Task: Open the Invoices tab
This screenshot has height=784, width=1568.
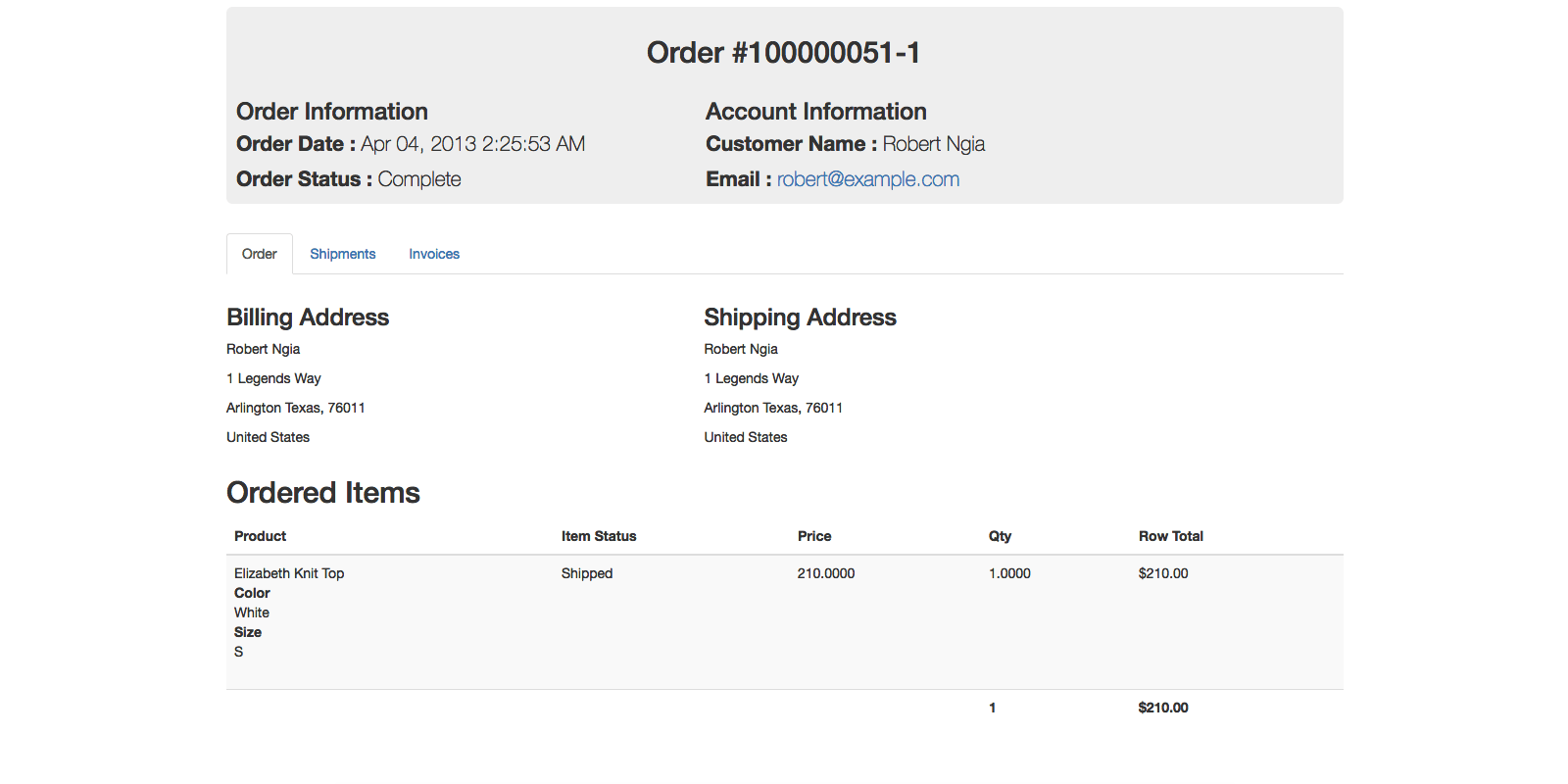Action: 434,254
